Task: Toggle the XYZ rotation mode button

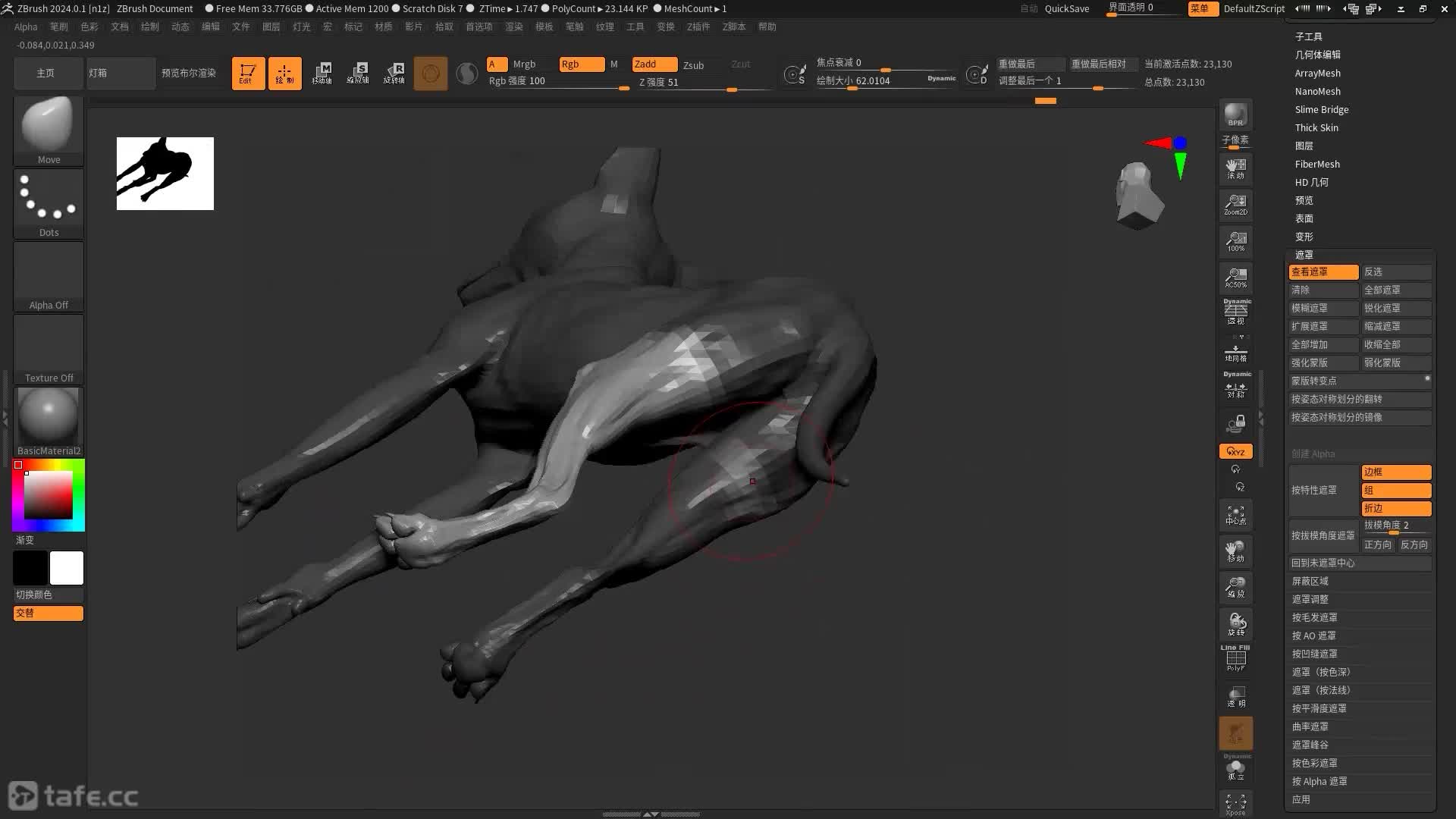Action: click(x=1235, y=451)
